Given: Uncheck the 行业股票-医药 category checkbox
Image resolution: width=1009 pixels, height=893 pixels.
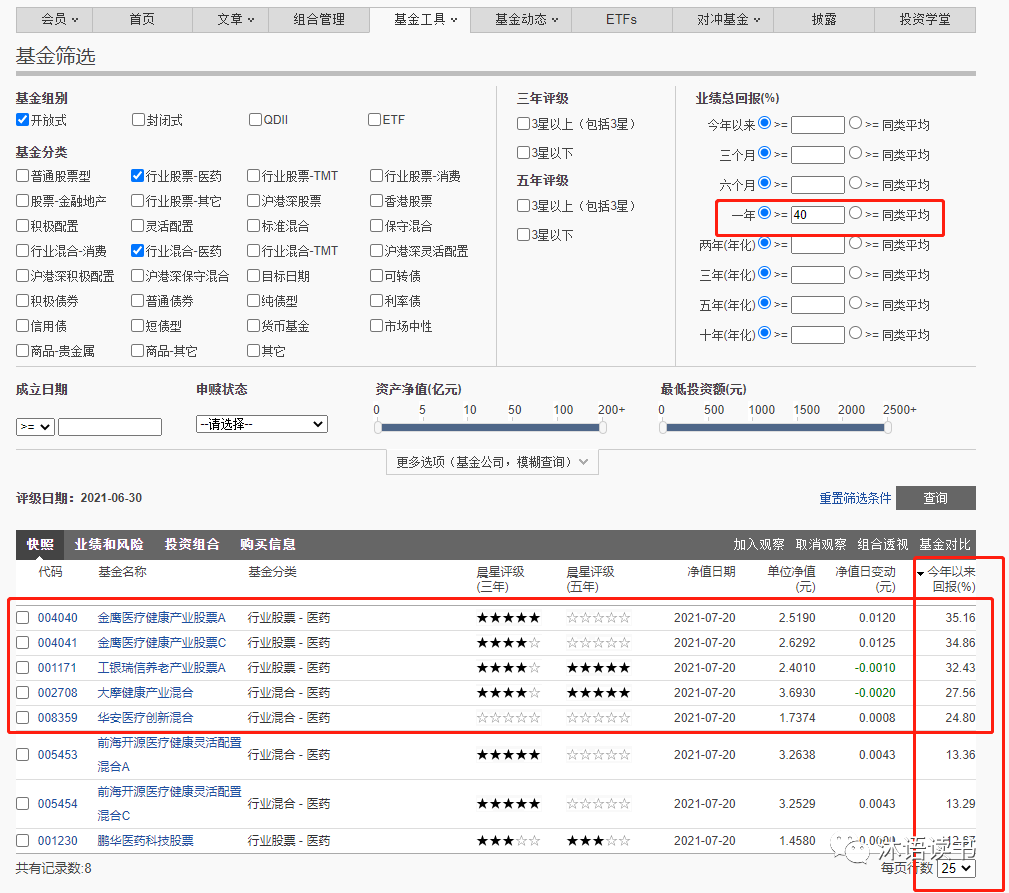Looking at the screenshot, I should tap(138, 176).
